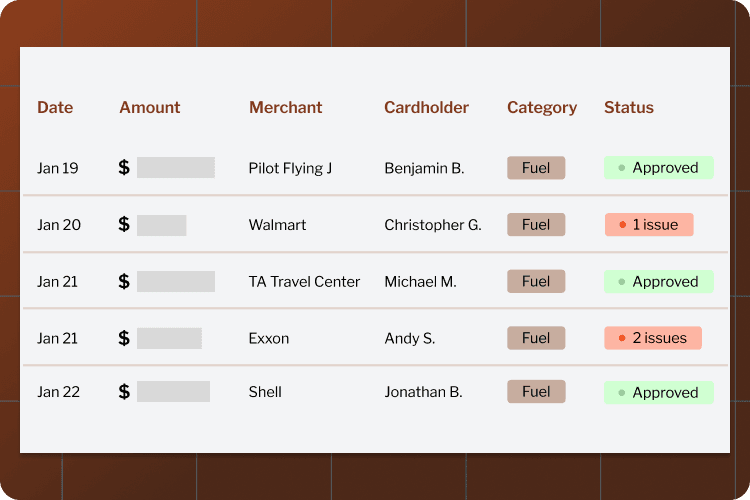Select the Fuel tag in the Walmart row

[x=536, y=225]
